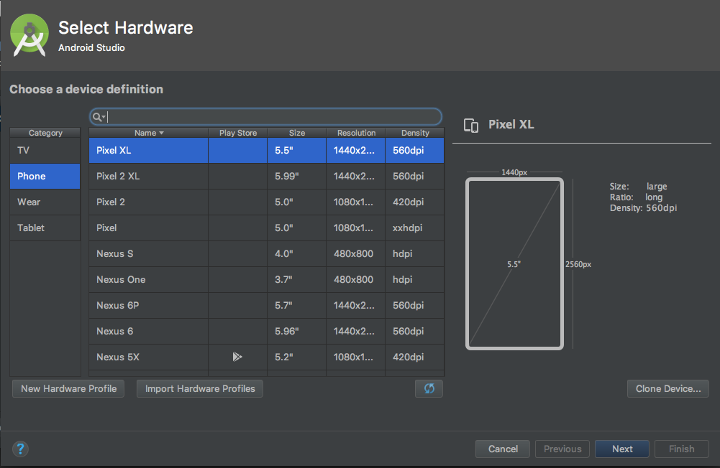Sort by the Size column header
The height and width of the screenshot is (468, 720).
click(297, 133)
